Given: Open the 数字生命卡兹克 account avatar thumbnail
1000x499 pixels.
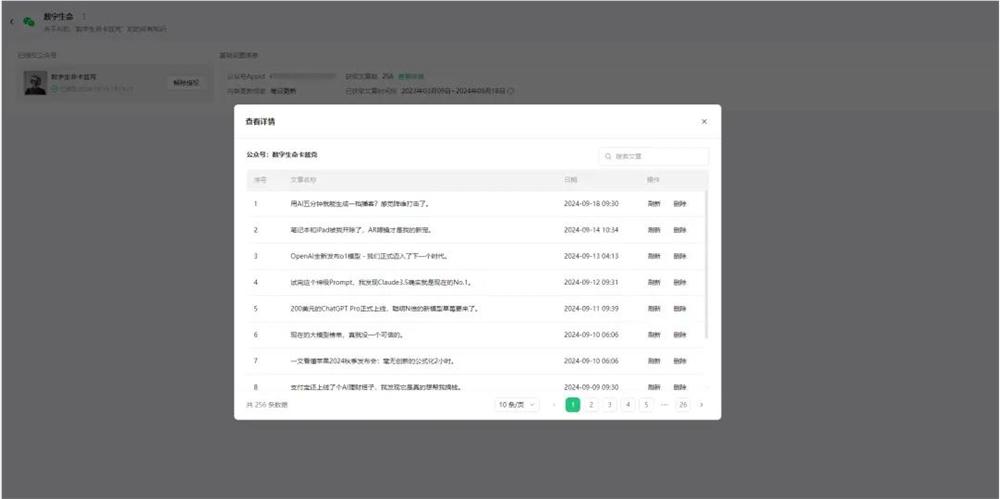Looking at the screenshot, I should (35, 83).
